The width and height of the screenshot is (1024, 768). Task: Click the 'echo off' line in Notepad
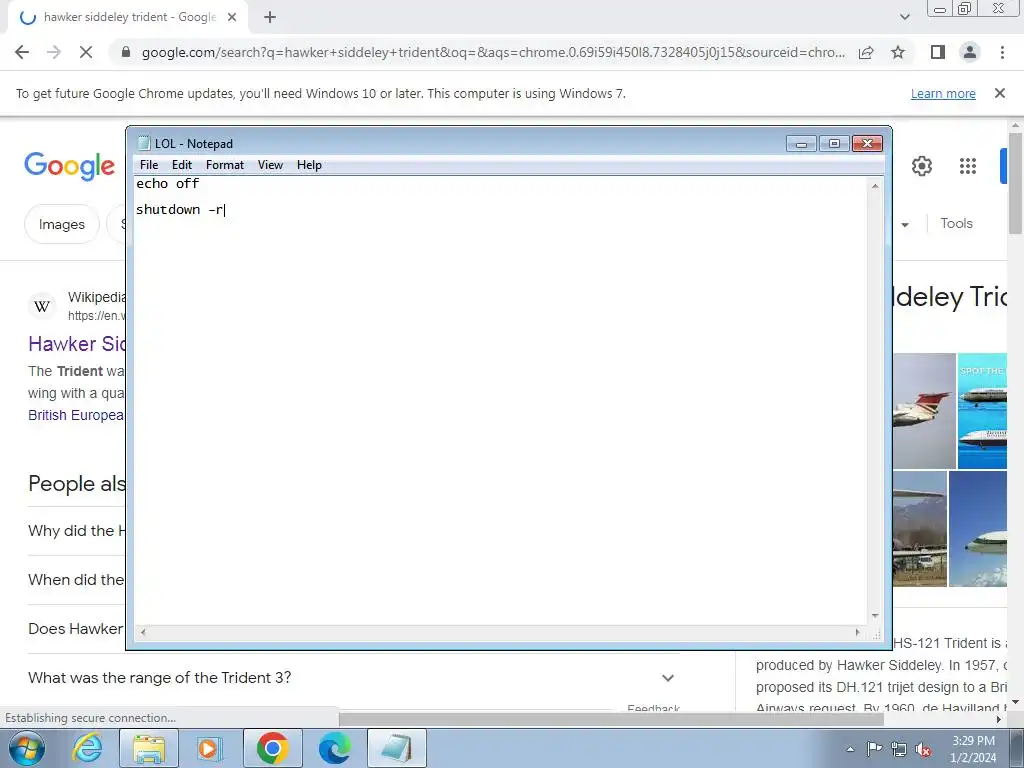click(x=167, y=184)
